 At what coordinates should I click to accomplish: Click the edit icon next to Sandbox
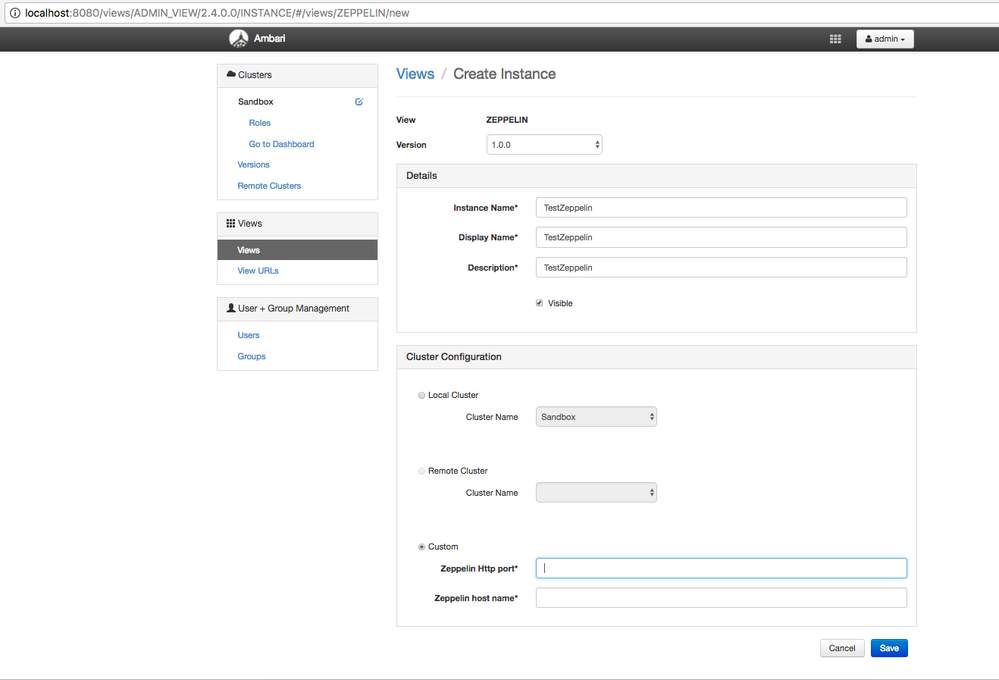[x=359, y=102]
